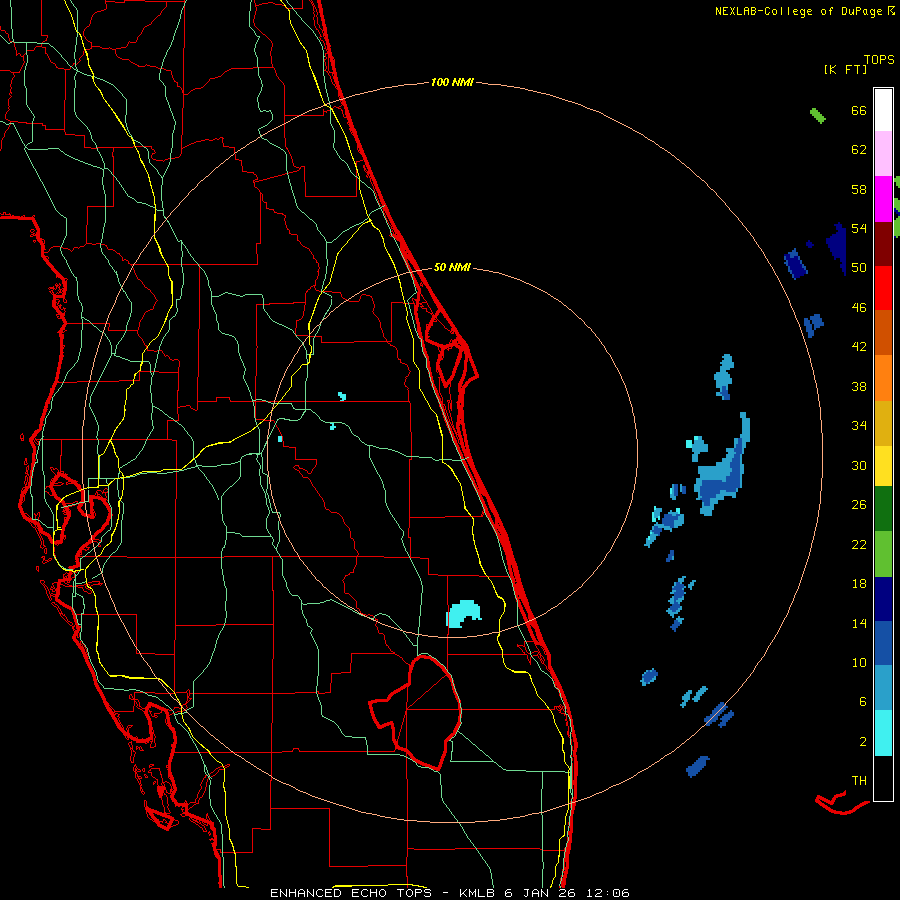
Task: Click the magenta legend color block
Action: [x=883, y=199]
